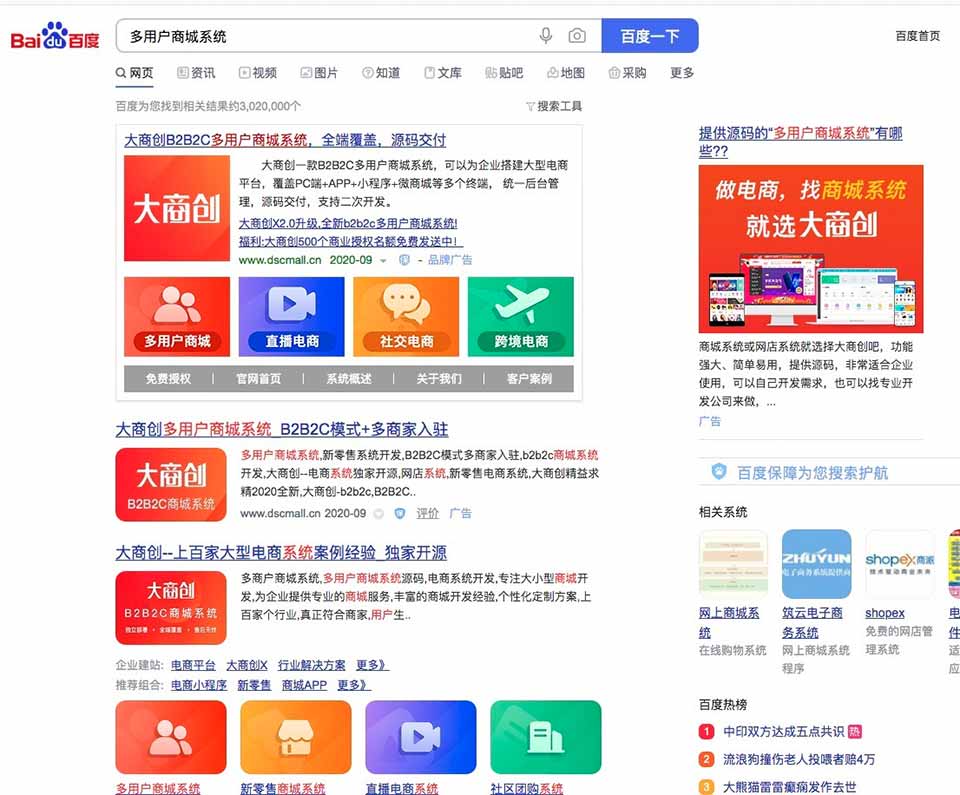Open 大商创B2B2C多用户商城系统 ad title link
The image size is (960, 795).
click(x=285, y=140)
